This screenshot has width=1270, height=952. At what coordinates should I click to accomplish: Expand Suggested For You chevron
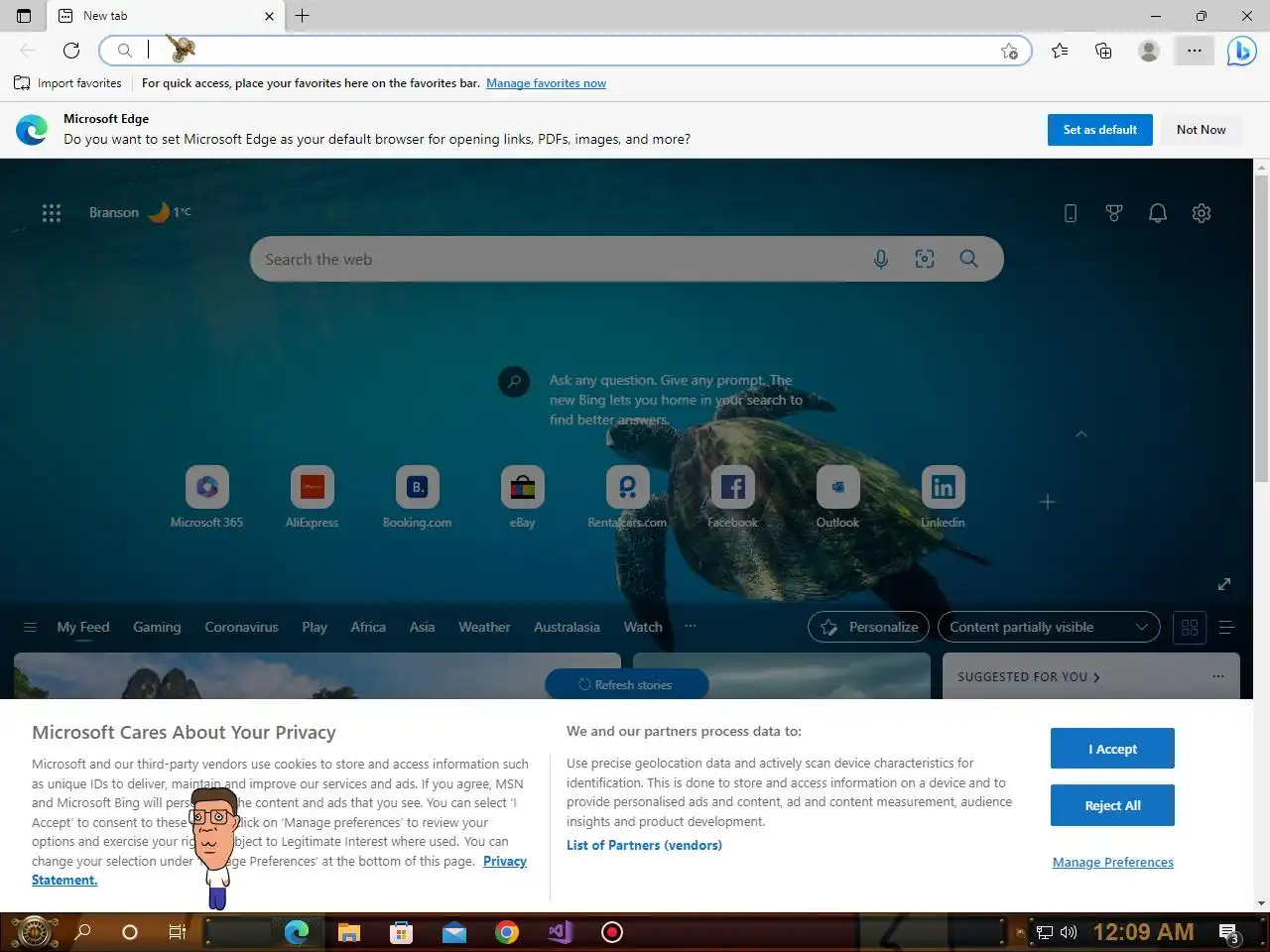tap(1096, 677)
